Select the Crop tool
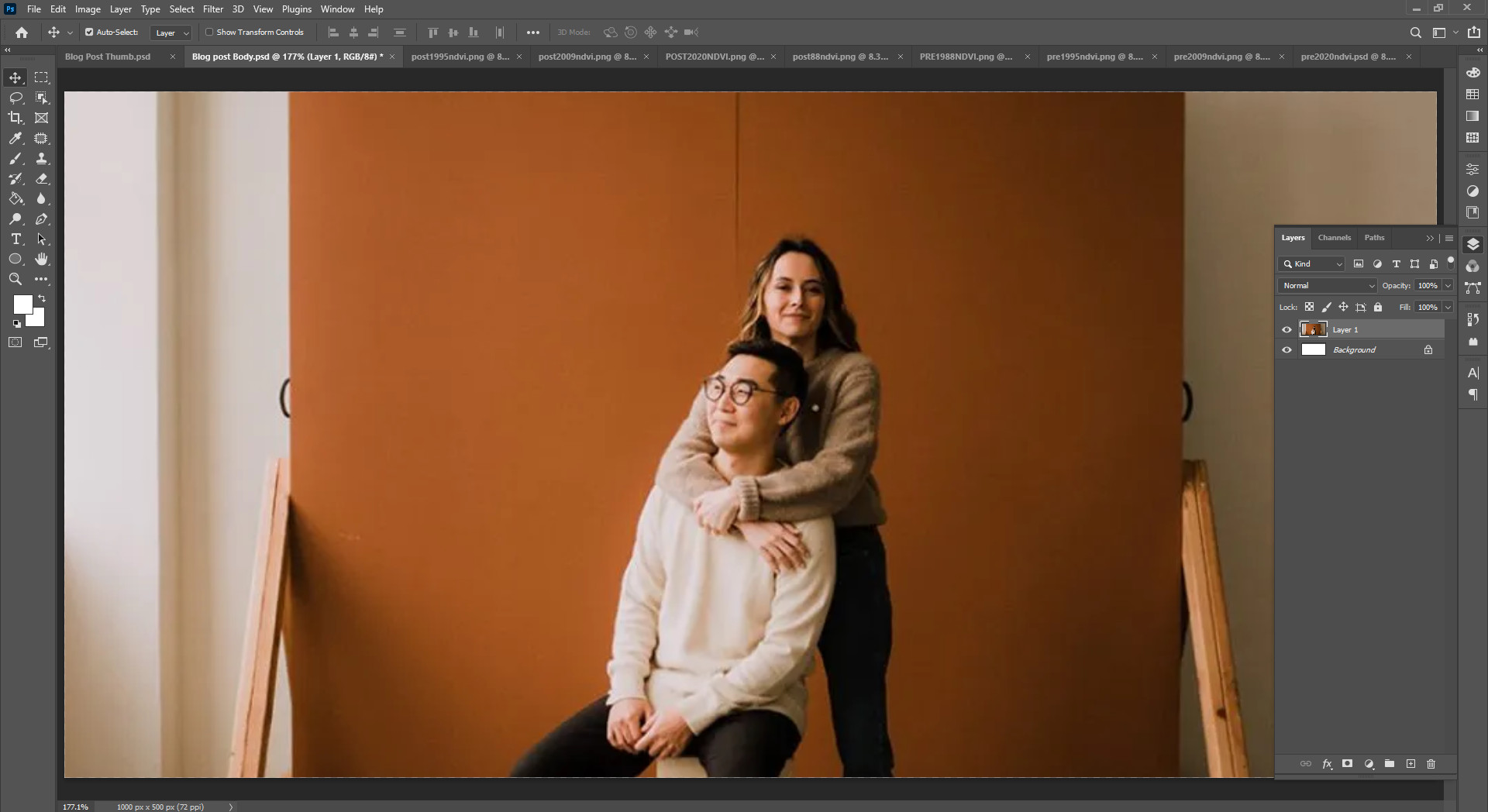1488x812 pixels. (x=15, y=118)
